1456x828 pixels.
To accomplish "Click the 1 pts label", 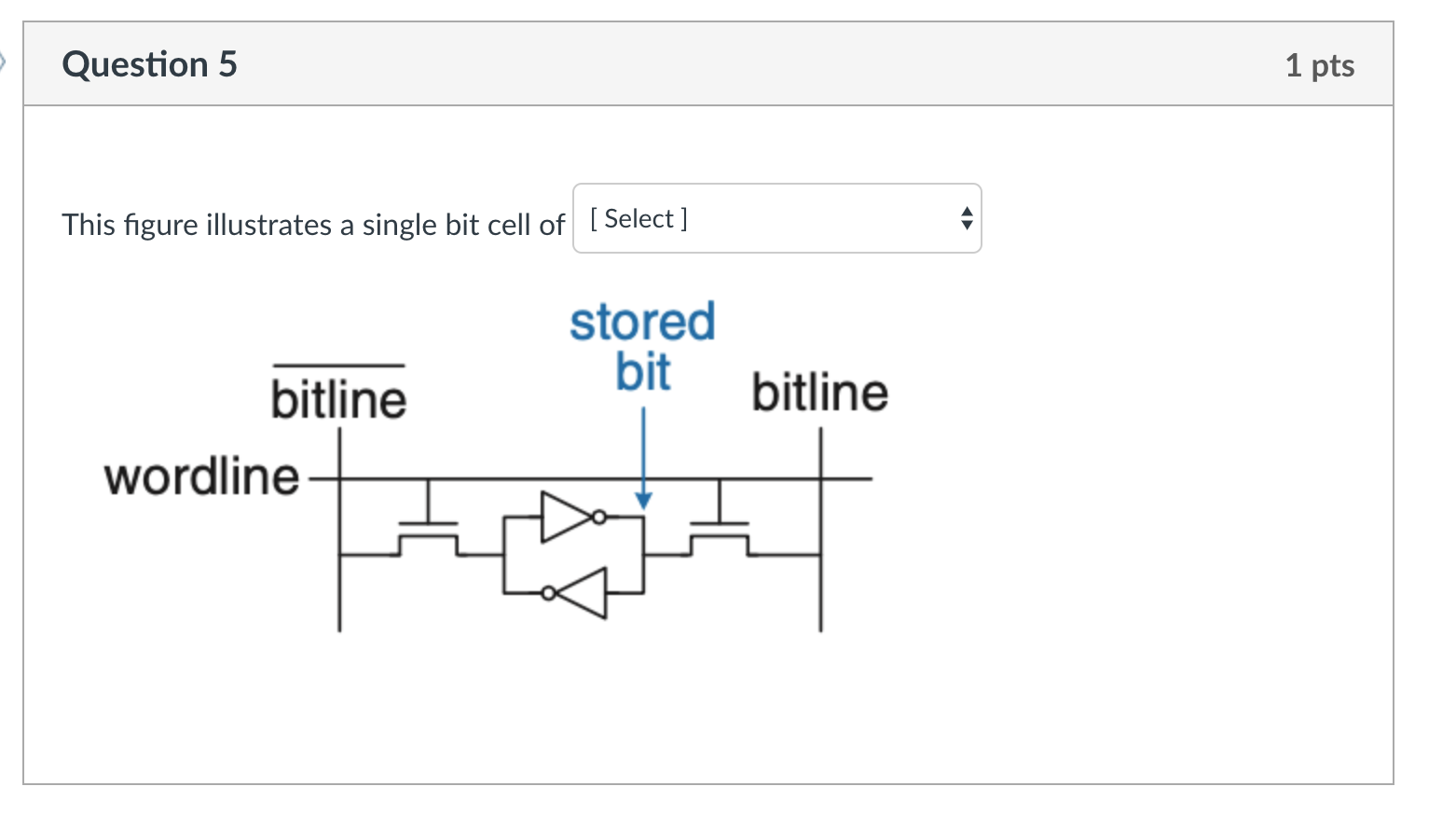I will pos(1320,64).
